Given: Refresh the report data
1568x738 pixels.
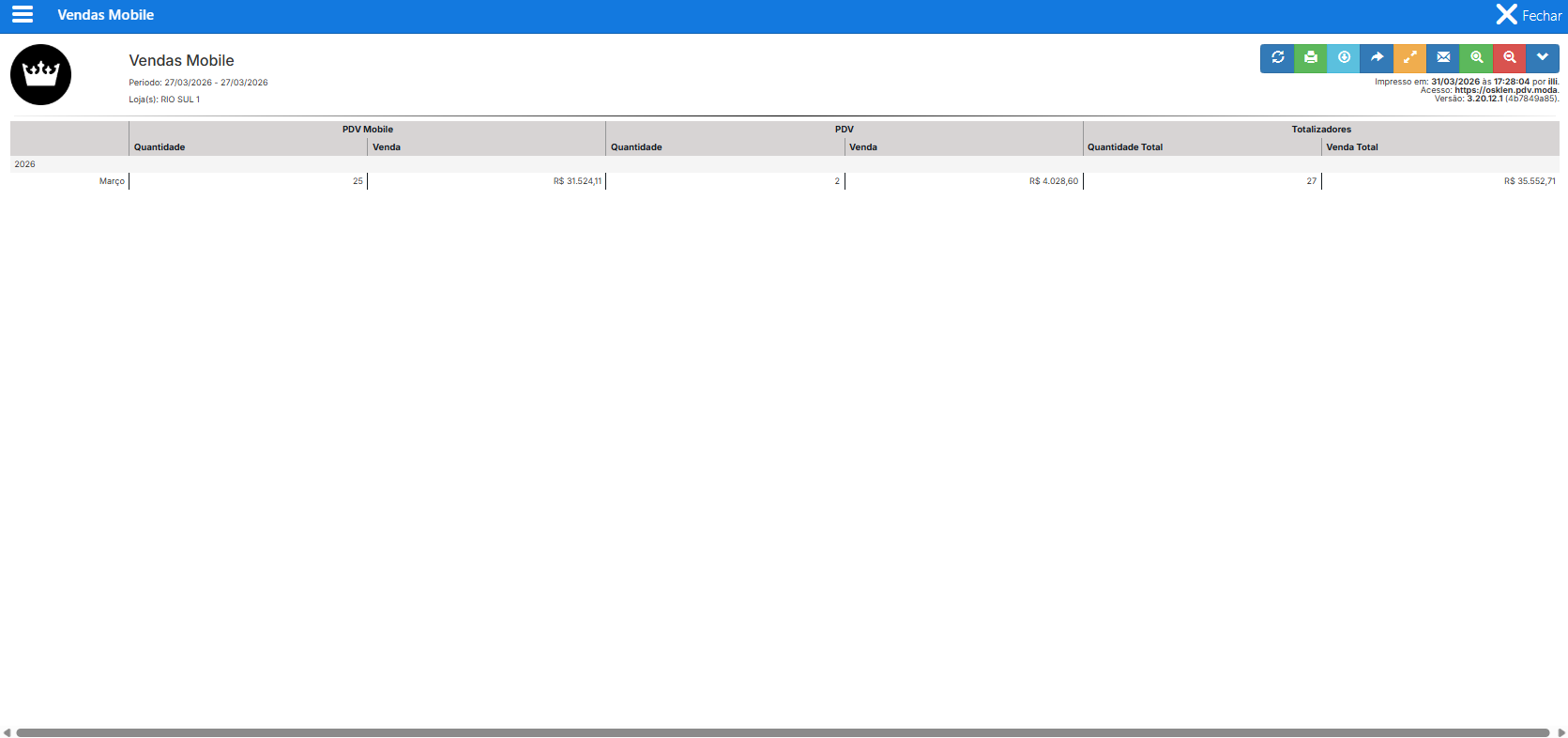Looking at the screenshot, I should click(x=1277, y=58).
